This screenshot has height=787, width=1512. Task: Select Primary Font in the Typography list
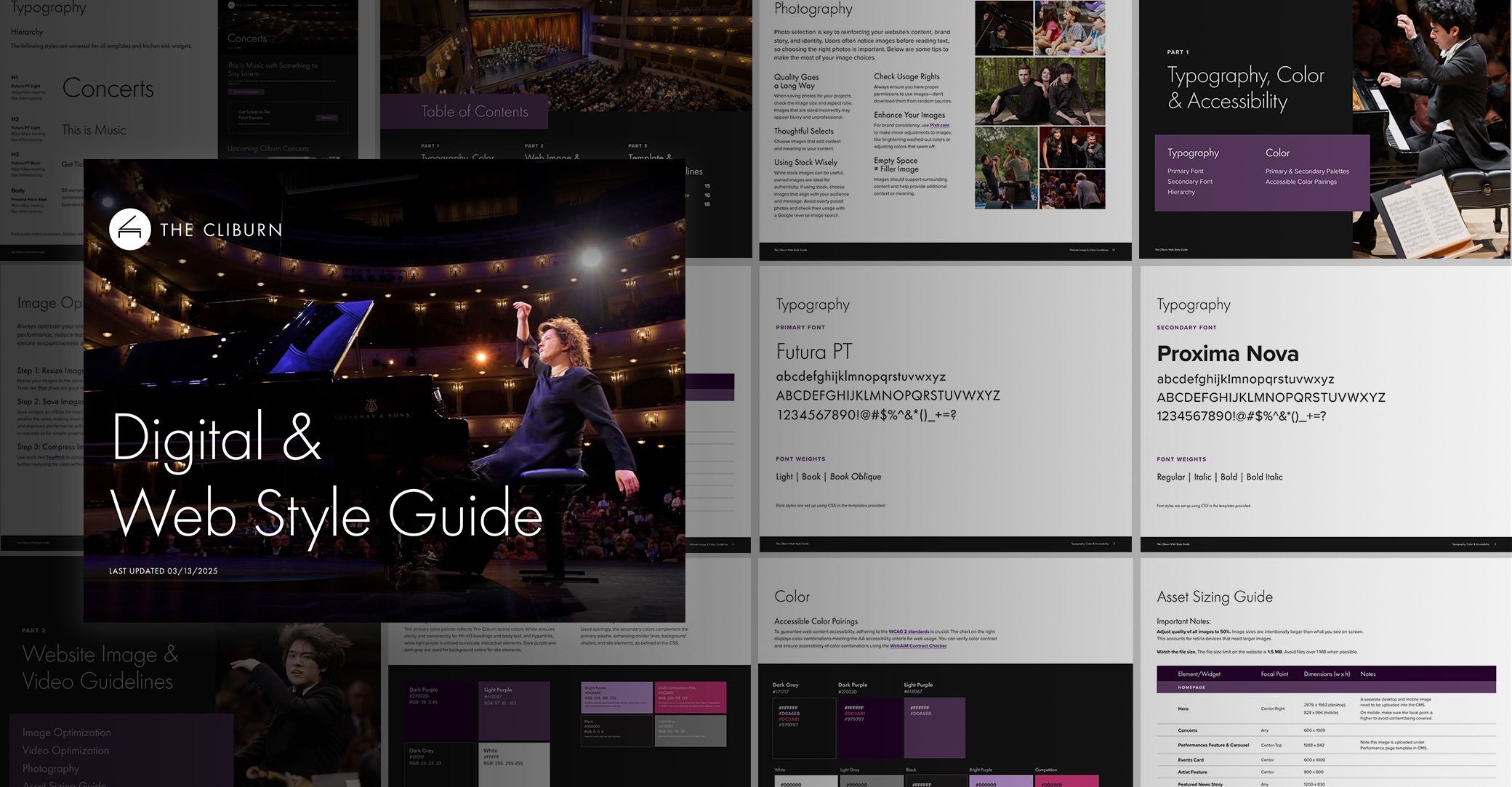[1185, 171]
